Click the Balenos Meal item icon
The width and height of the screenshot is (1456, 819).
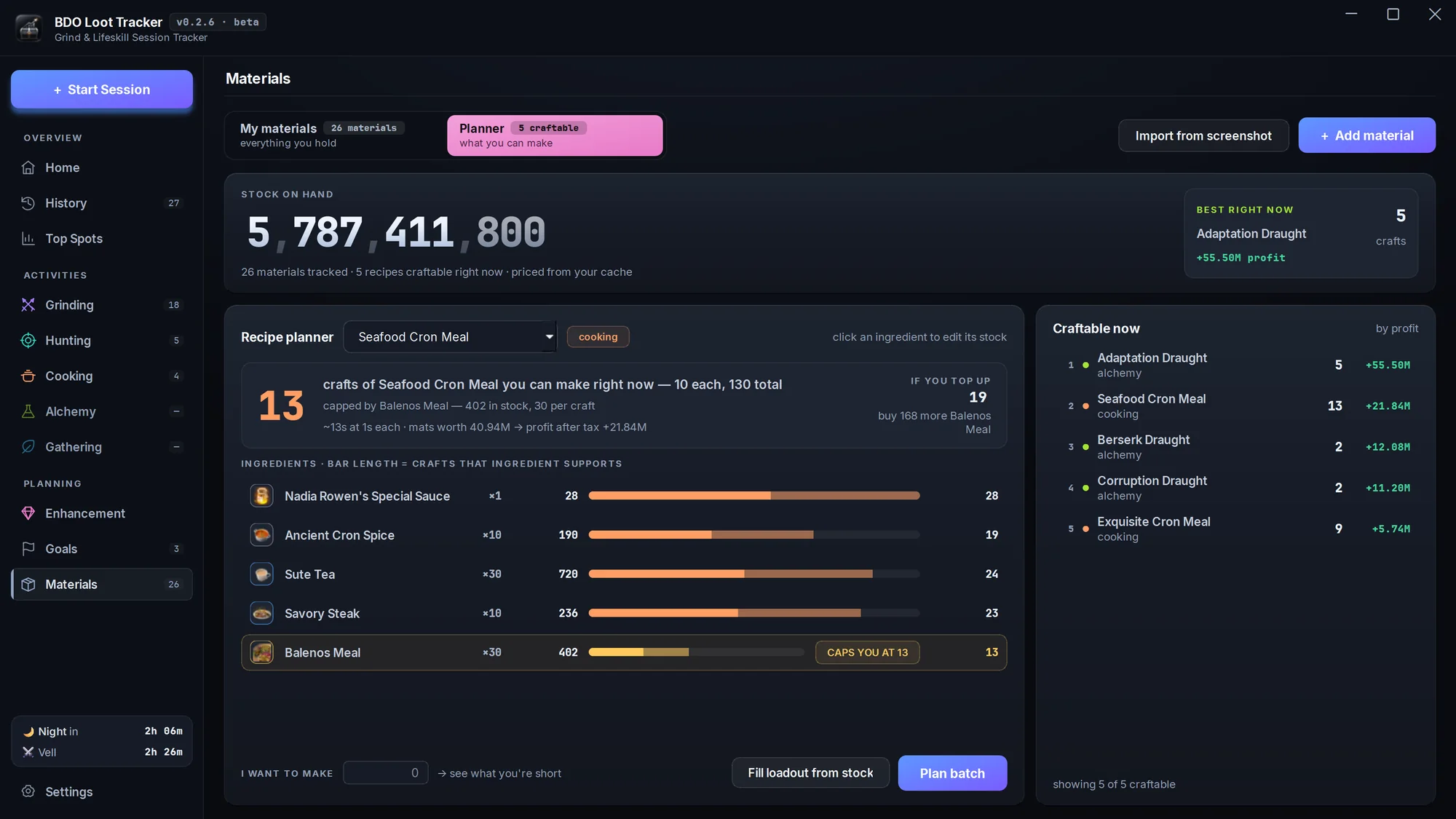262,652
